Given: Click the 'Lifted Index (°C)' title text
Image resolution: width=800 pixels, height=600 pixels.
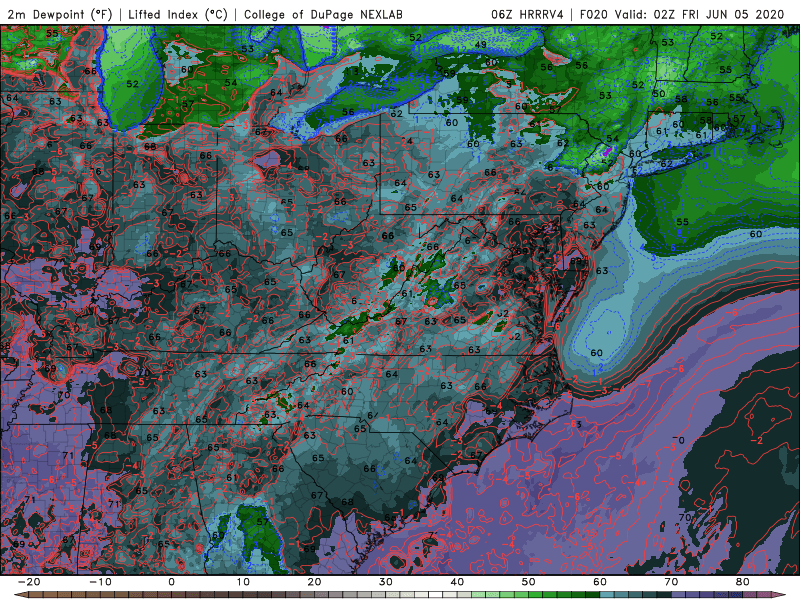Looking at the screenshot, I should coord(178,14).
